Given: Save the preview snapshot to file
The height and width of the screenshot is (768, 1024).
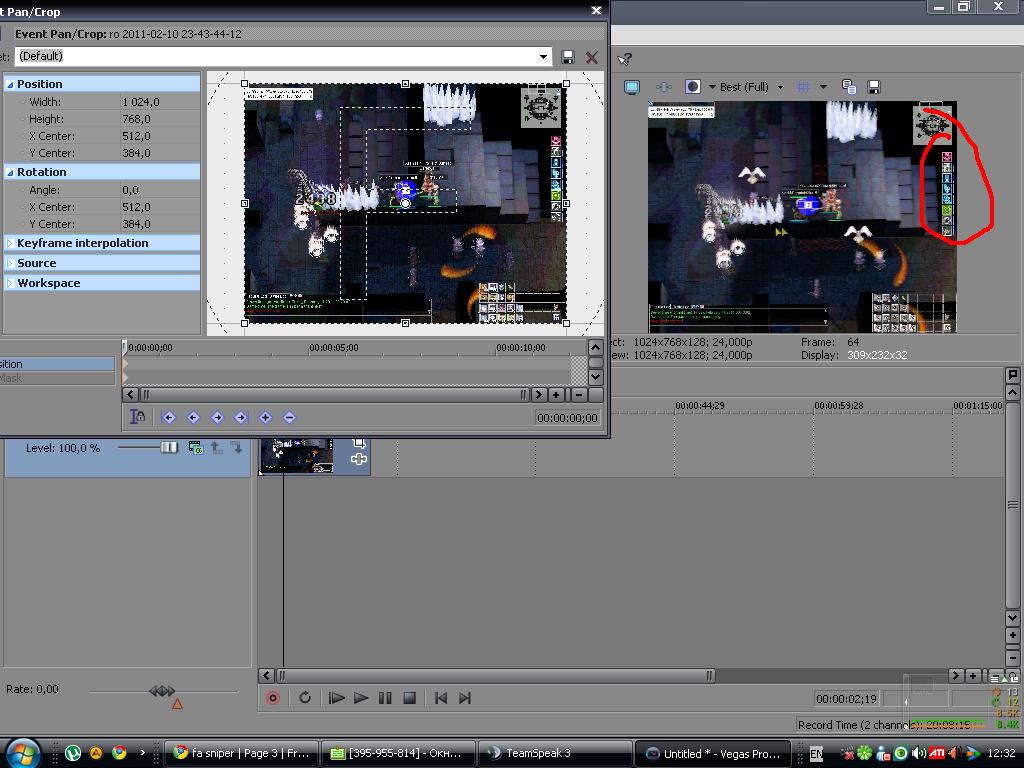Looking at the screenshot, I should tap(874, 87).
